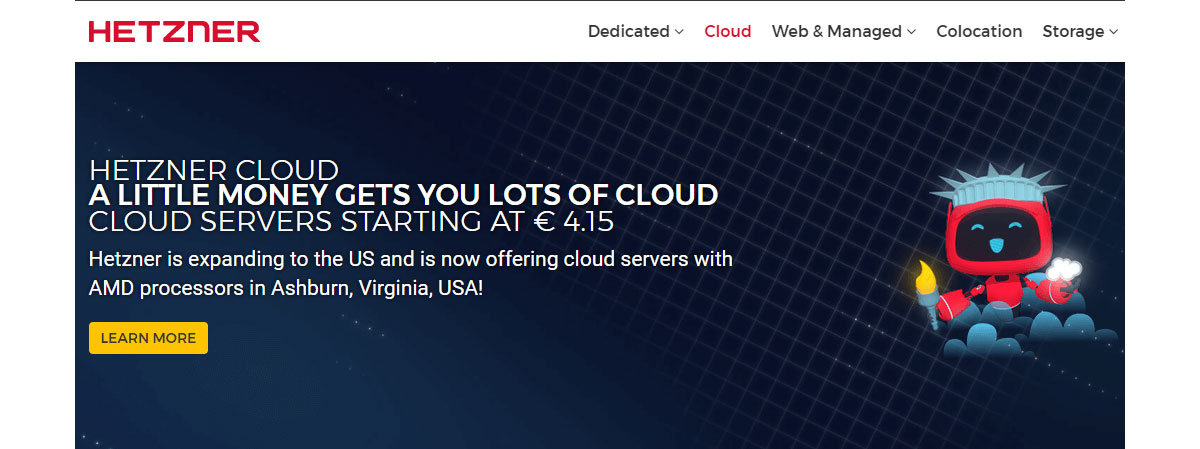Click the 'A little money gets you lots of cloud' headline
Screen dimensions: 1200x449
[403, 195]
